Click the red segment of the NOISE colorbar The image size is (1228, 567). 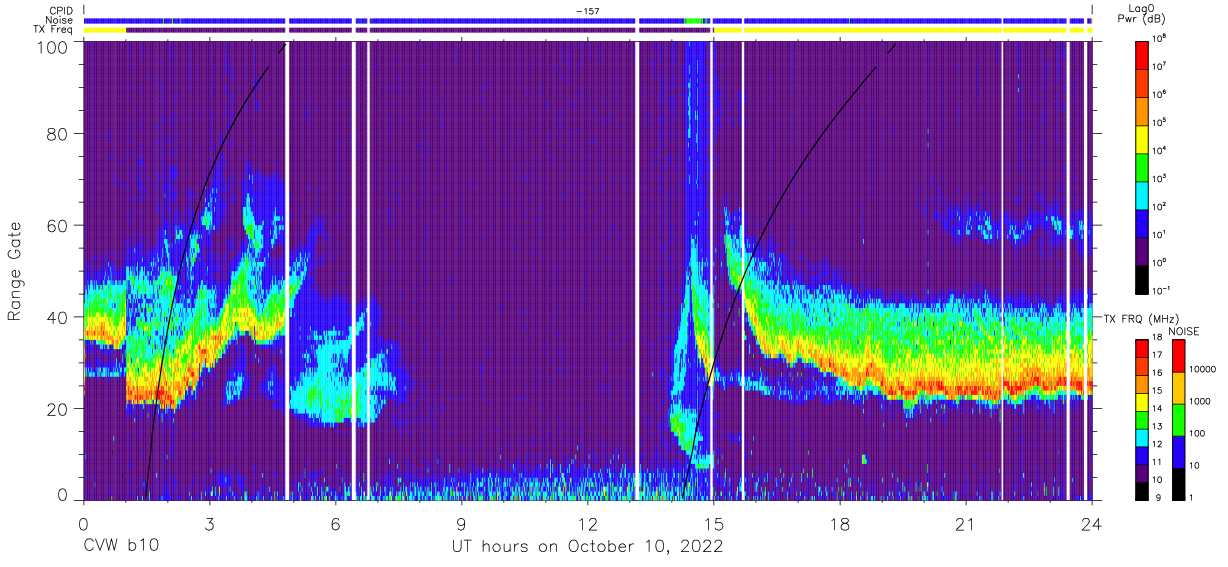click(1177, 356)
